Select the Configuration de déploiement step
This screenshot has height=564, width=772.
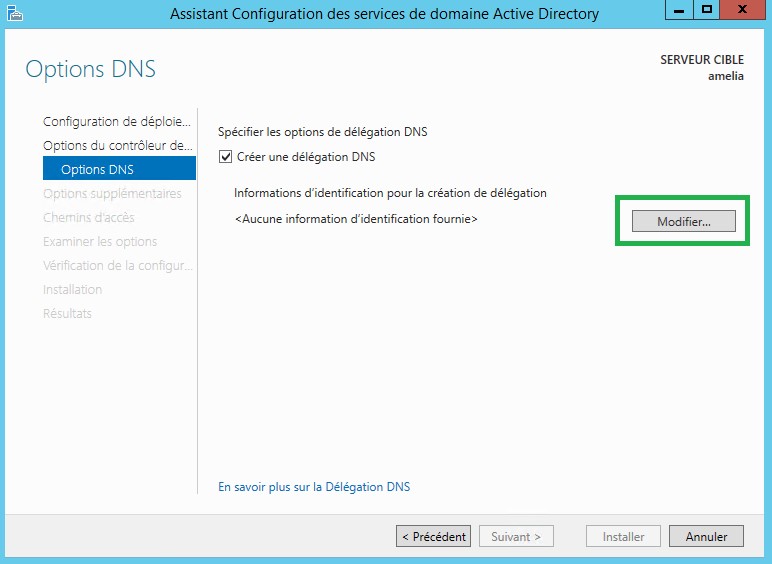[x=116, y=122]
